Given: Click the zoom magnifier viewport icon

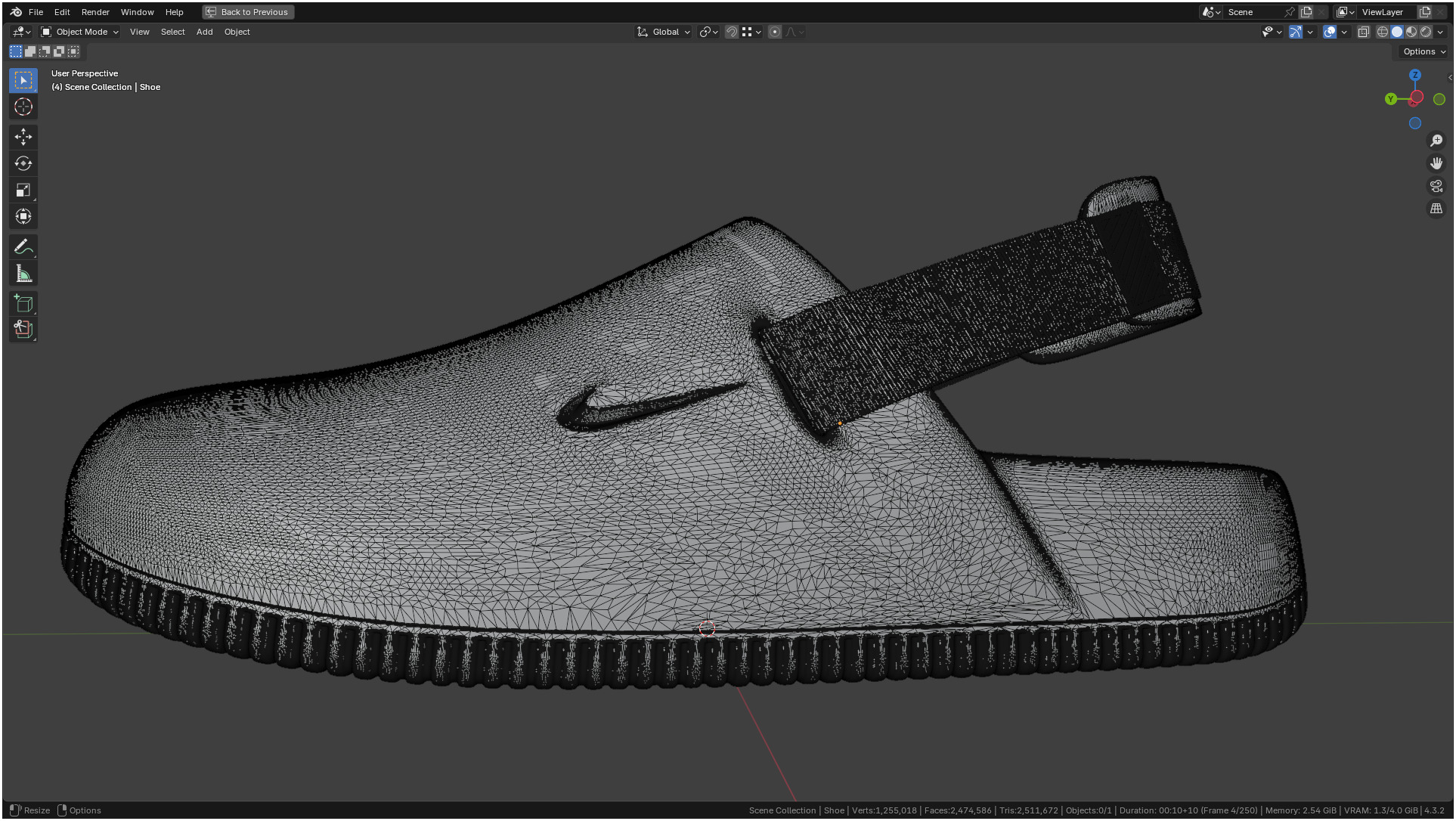Looking at the screenshot, I should [1436, 141].
